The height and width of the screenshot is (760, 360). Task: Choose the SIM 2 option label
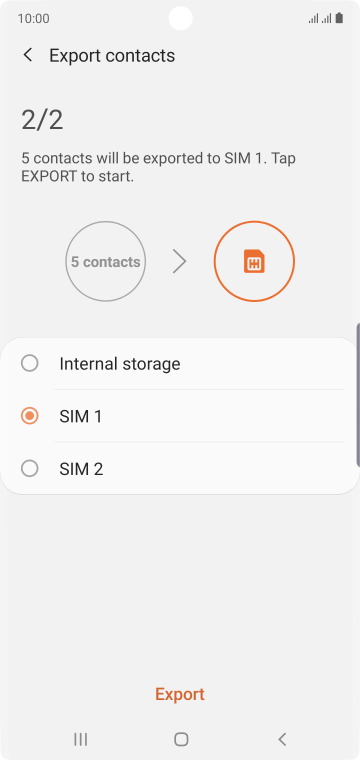click(81, 469)
